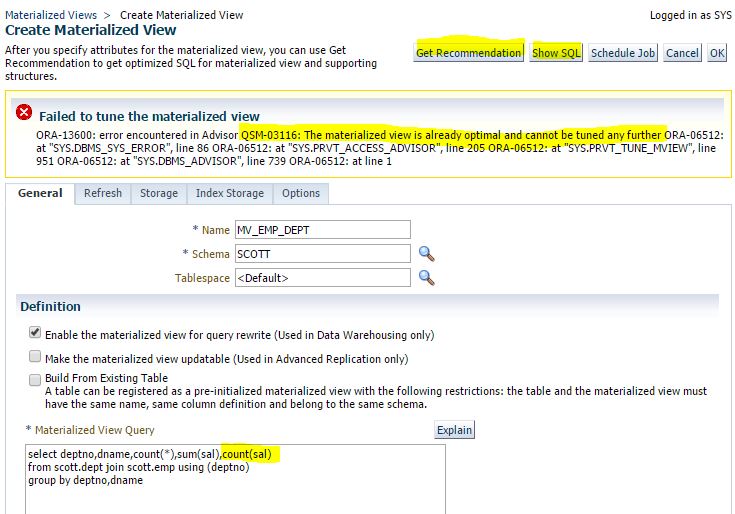Cancel the materialized view creation
735x514 pixels.
pyautogui.click(x=682, y=53)
